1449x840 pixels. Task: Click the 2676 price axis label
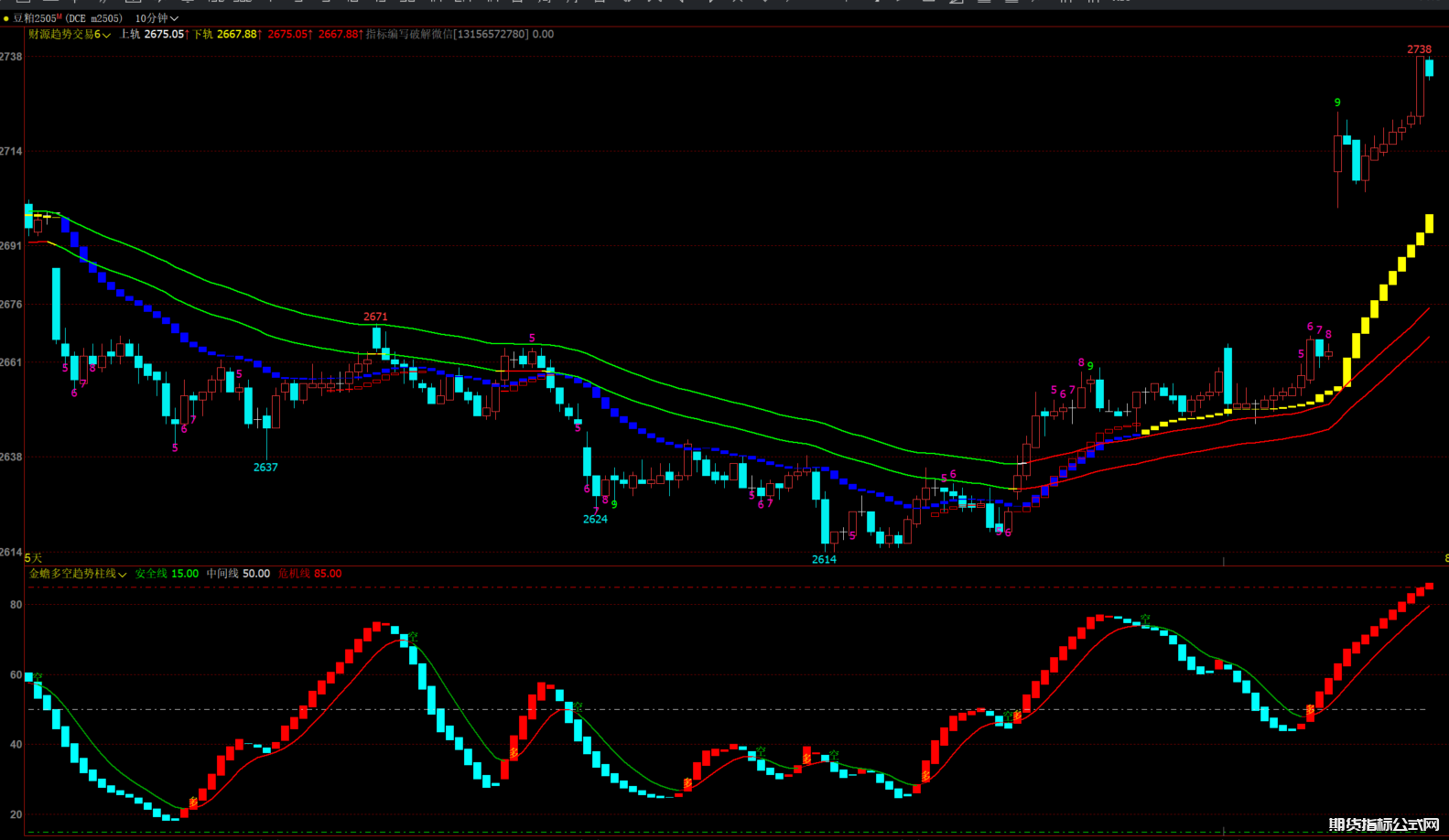point(11,305)
